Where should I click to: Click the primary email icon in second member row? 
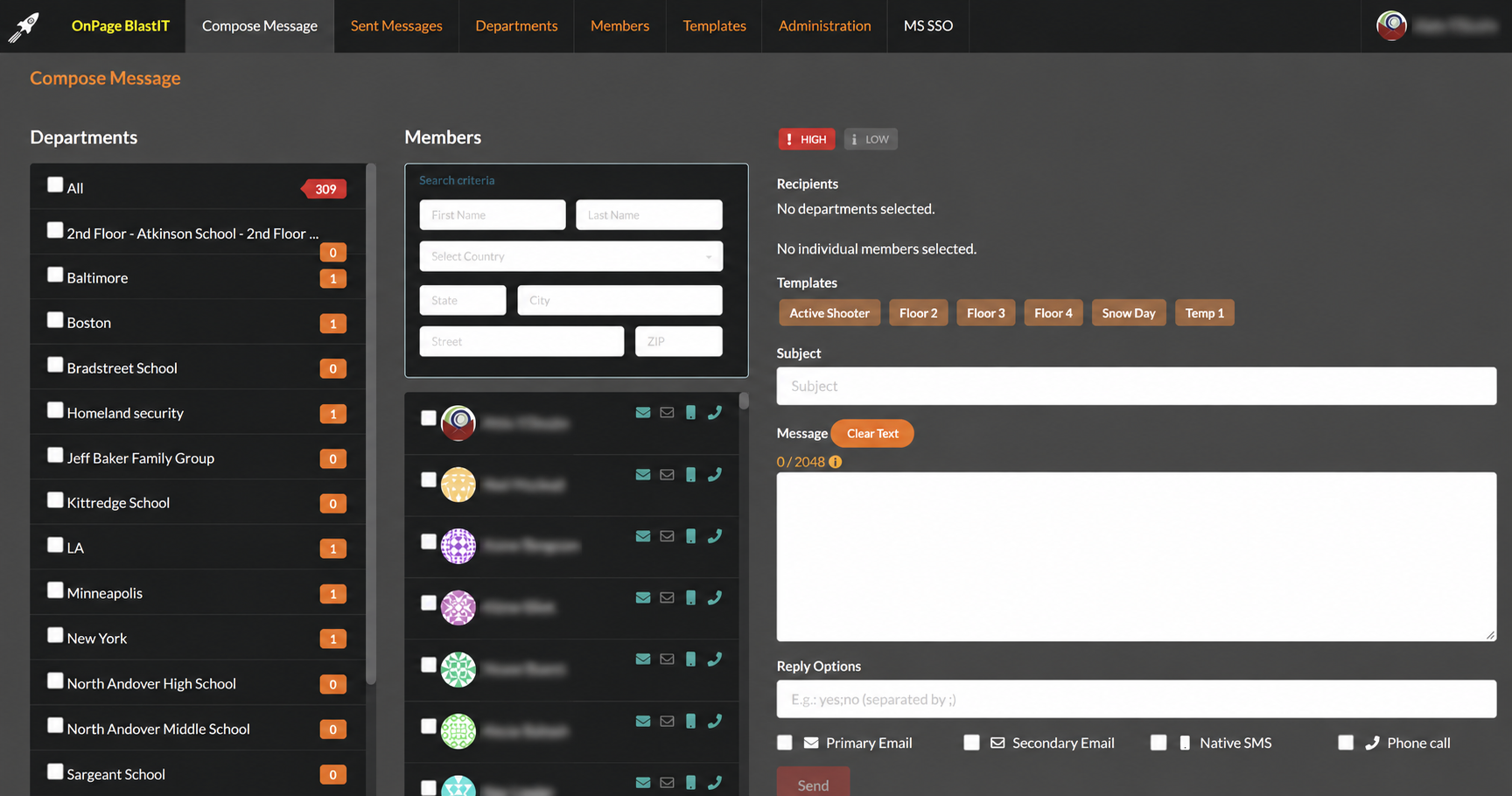(643, 475)
